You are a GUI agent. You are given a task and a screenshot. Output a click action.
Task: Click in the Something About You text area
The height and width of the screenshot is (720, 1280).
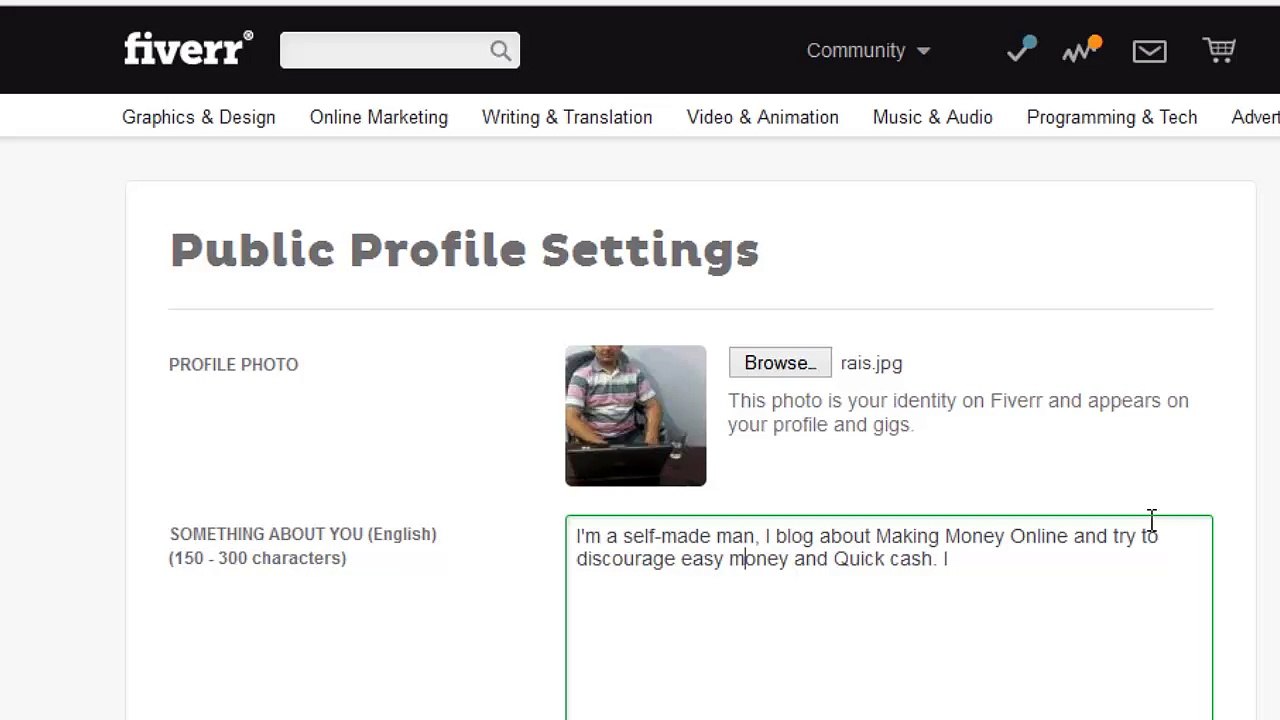coord(889,617)
